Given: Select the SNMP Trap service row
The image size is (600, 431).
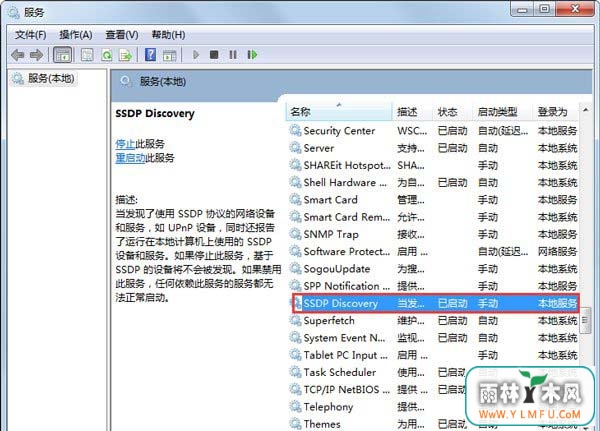Looking at the screenshot, I should click(433, 234).
